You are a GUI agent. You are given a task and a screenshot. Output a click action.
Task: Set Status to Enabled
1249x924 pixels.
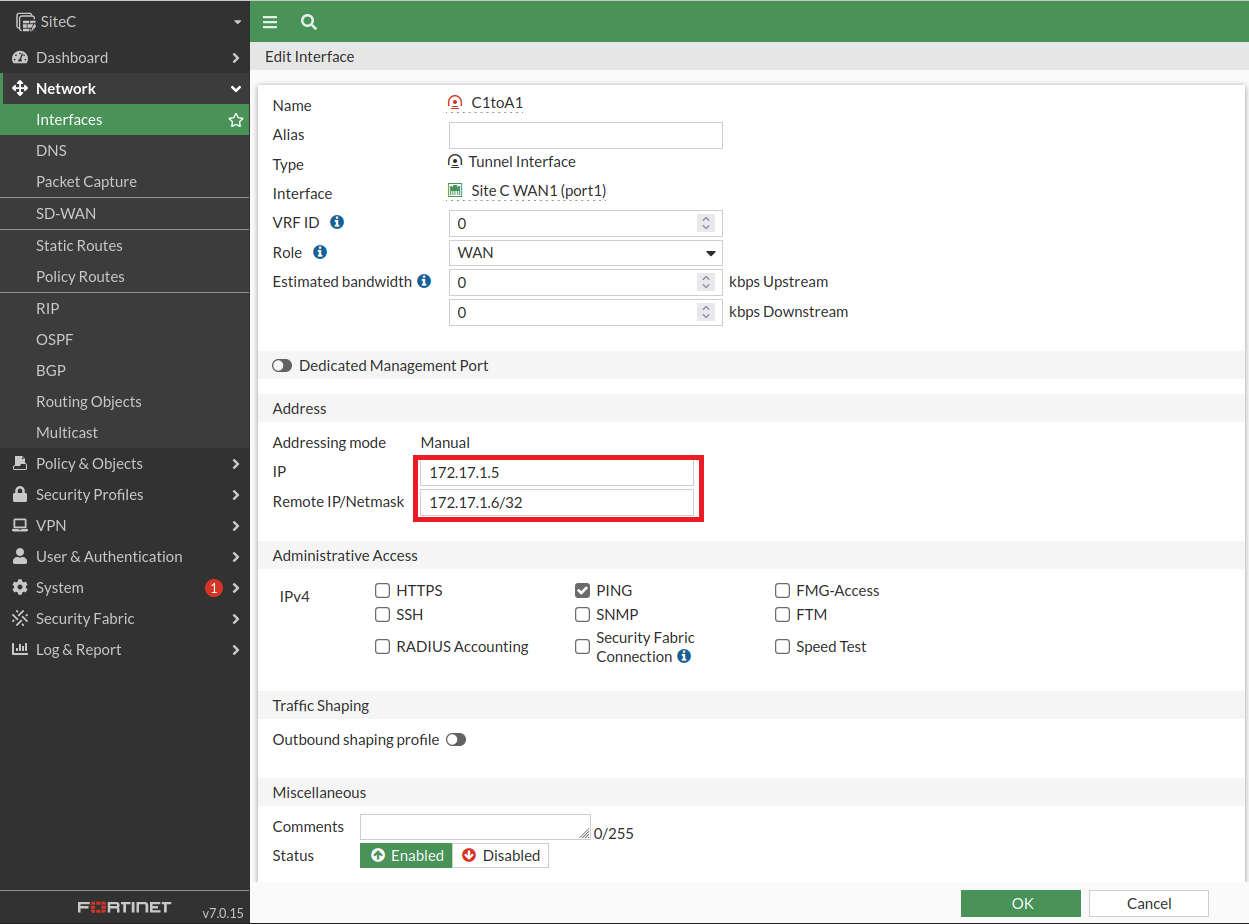pyautogui.click(x=406, y=856)
